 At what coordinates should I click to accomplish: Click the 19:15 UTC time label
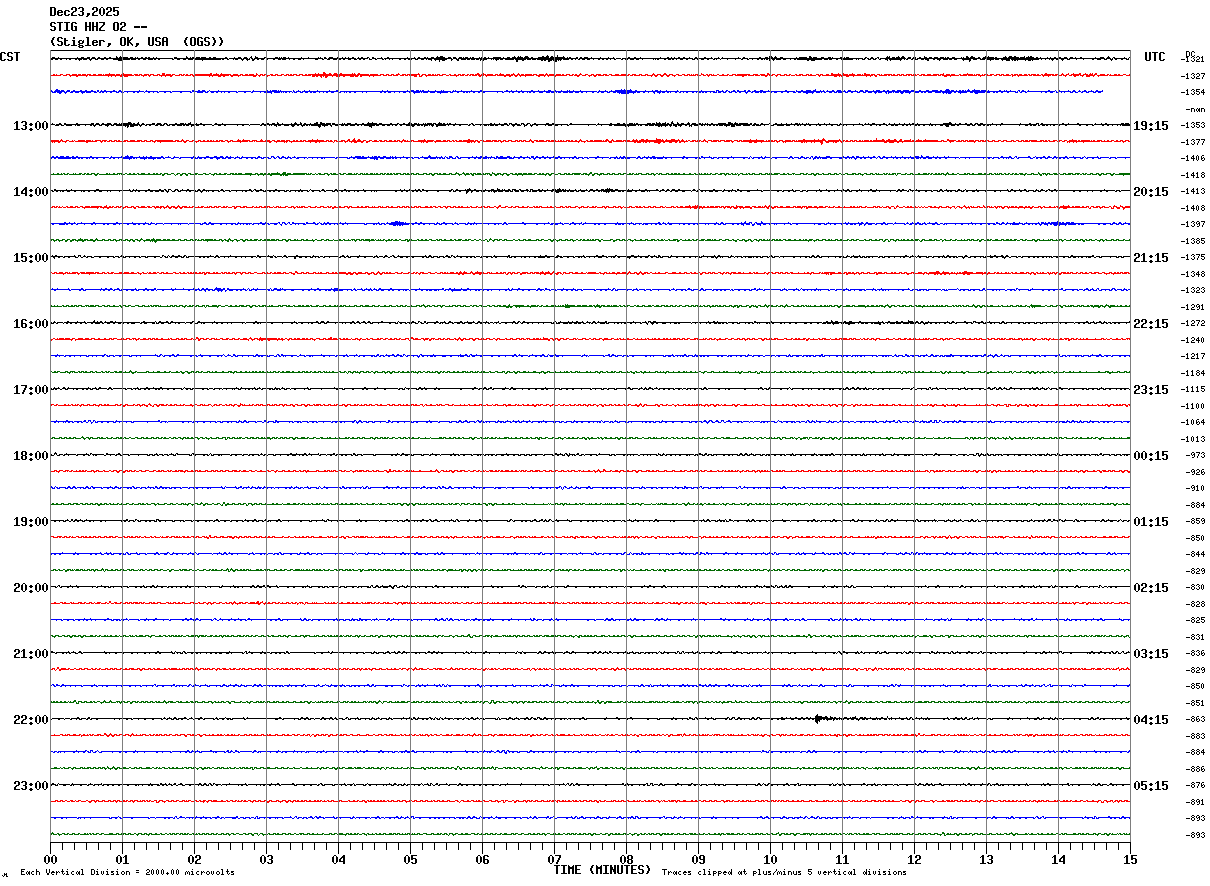click(1151, 126)
